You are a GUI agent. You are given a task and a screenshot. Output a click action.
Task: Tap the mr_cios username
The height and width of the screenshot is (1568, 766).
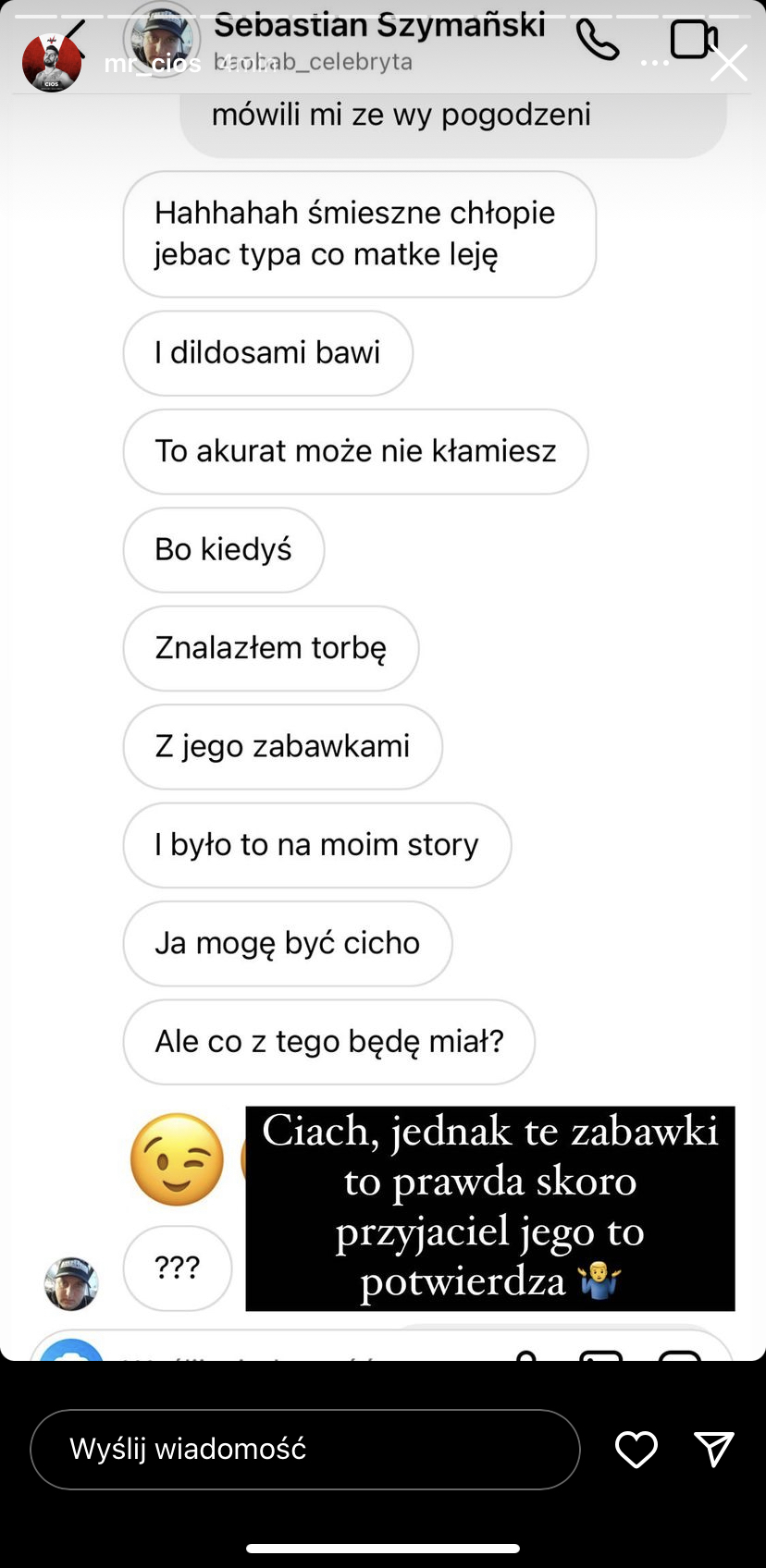pyautogui.click(x=153, y=64)
